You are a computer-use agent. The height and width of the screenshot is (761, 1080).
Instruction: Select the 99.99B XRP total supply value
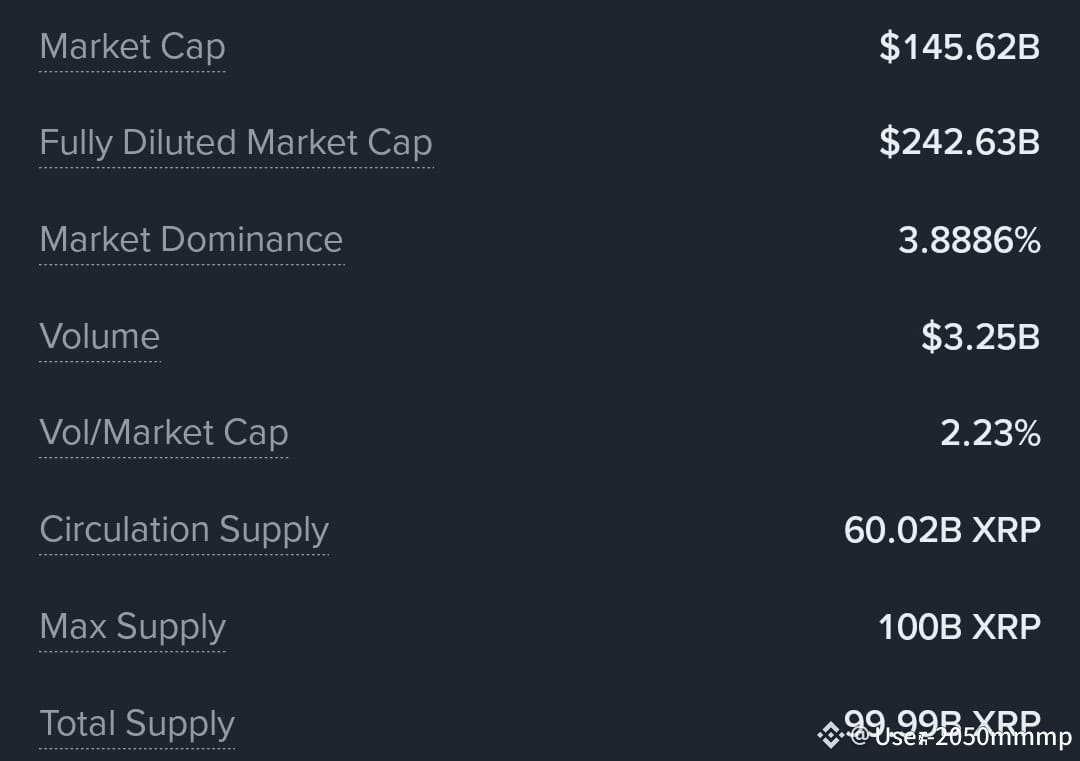pyautogui.click(x=942, y=722)
